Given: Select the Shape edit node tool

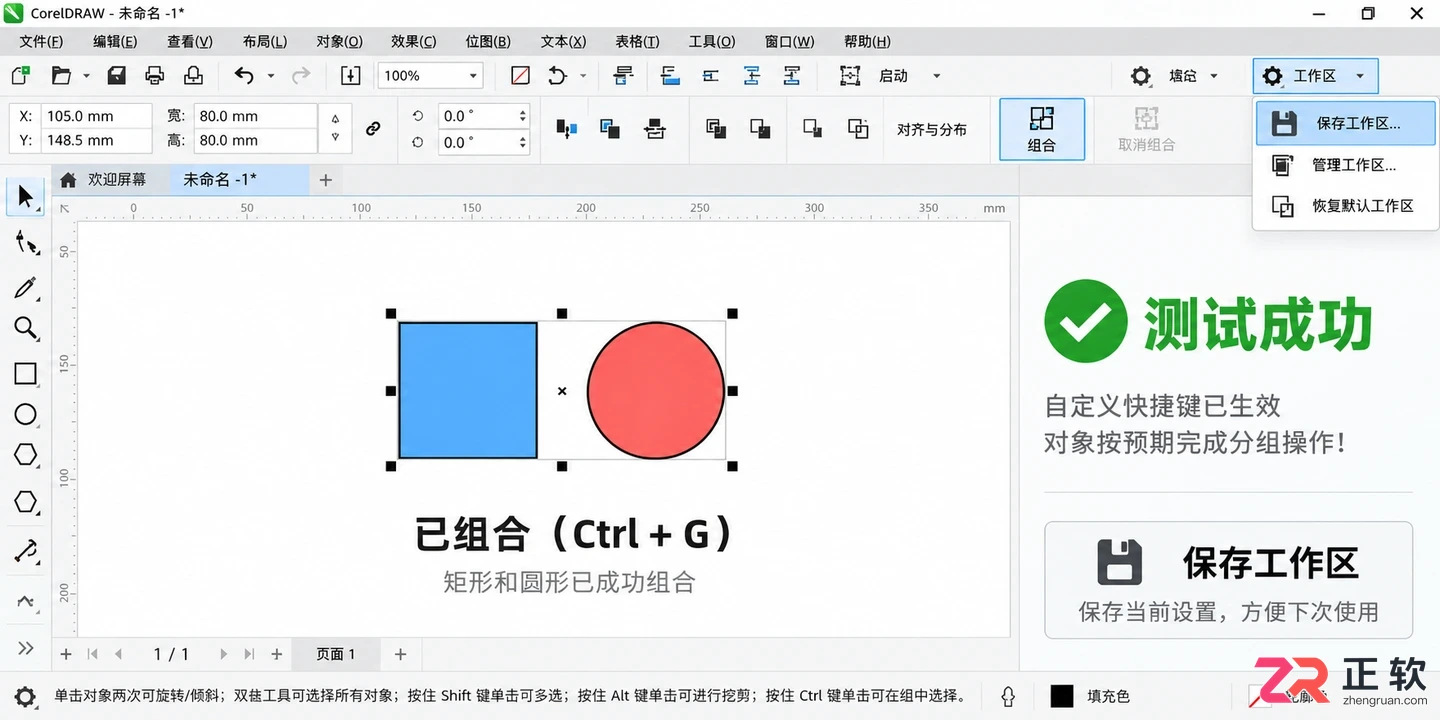Looking at the screenshot, I should pyautogui.click(x=26, y=242).
